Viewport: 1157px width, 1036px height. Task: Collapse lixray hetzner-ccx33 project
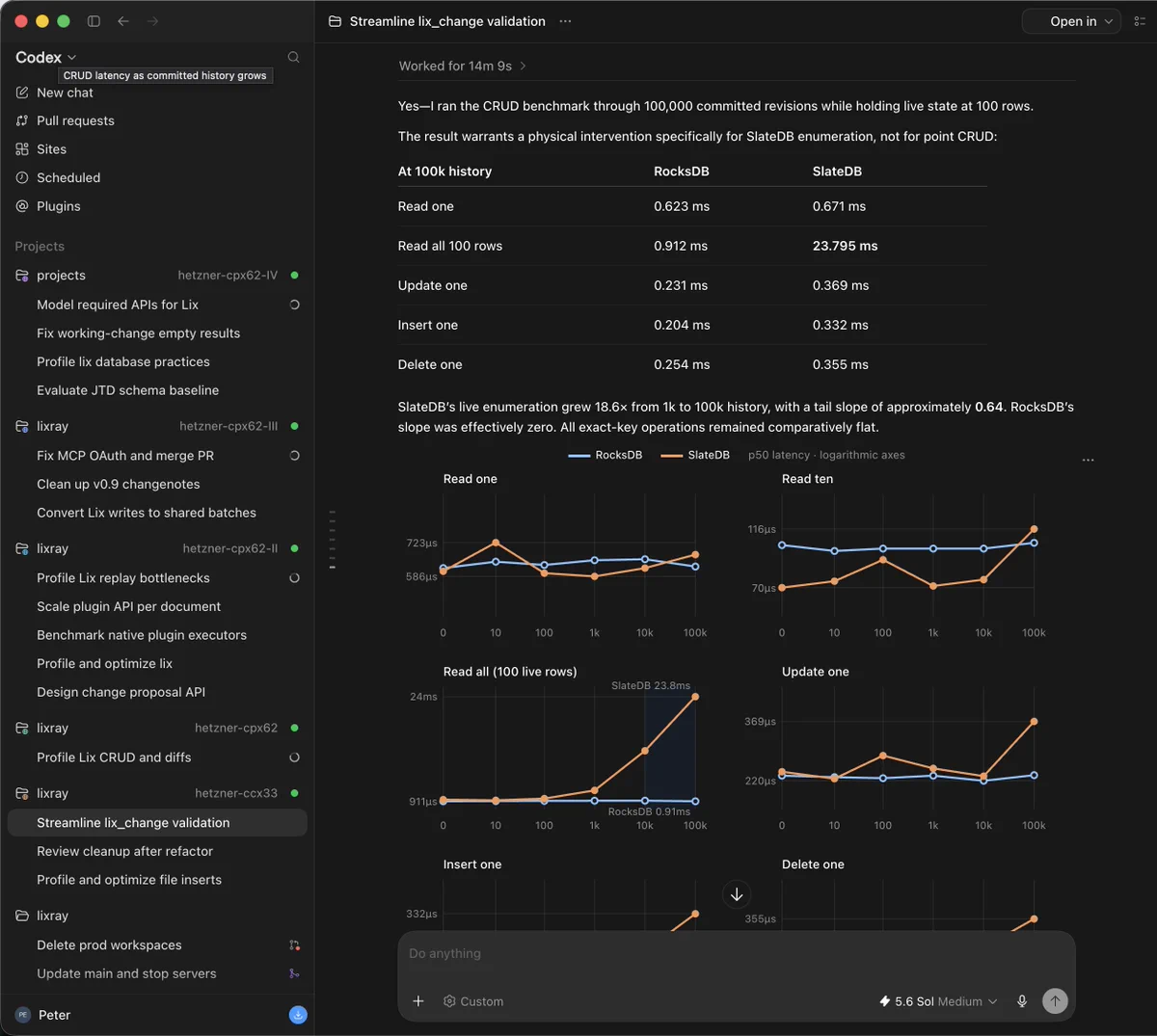(157, 793)
